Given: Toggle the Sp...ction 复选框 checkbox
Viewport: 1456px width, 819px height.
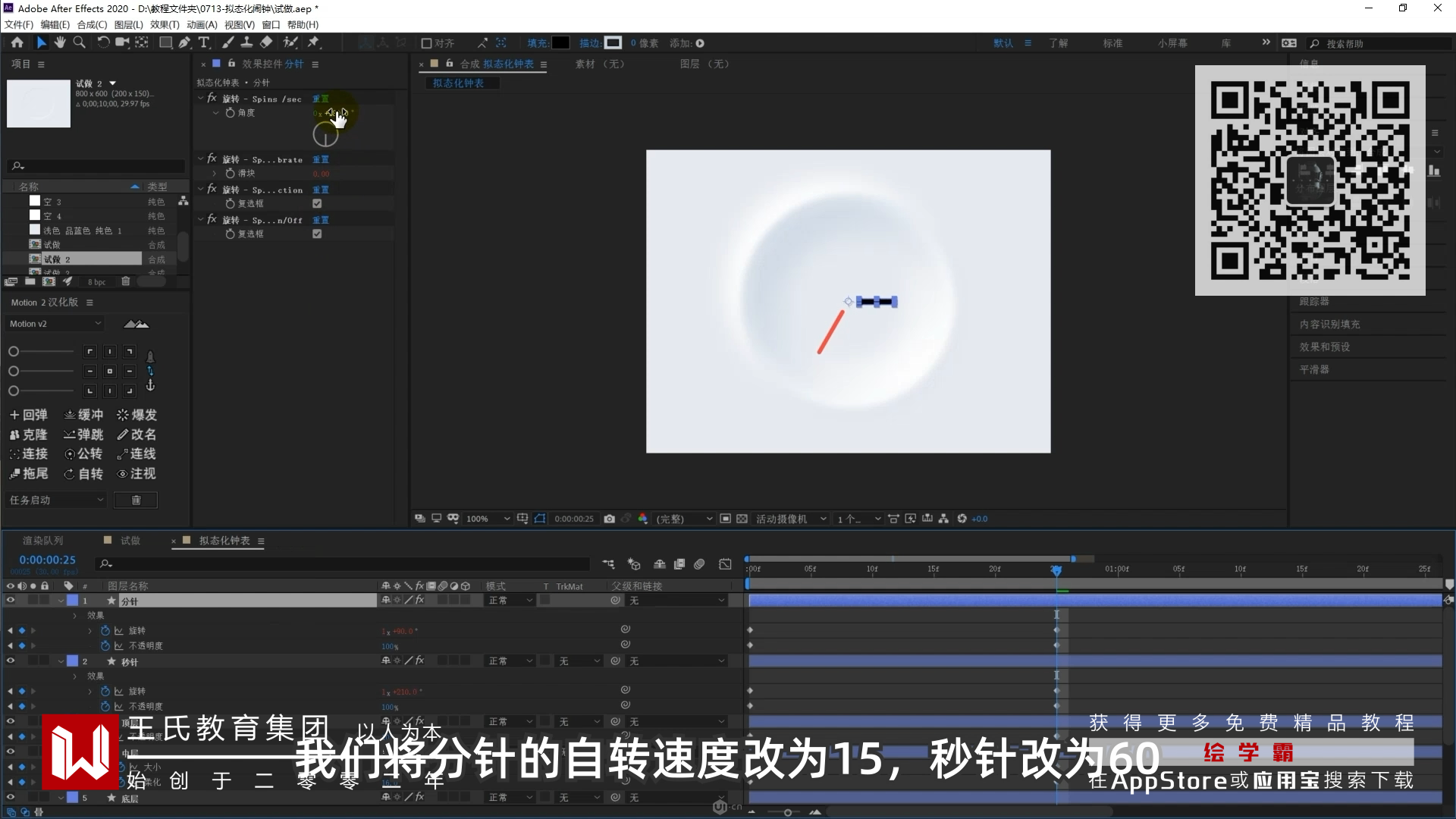Looking at the screenshot, I should (x=317, y=203).
